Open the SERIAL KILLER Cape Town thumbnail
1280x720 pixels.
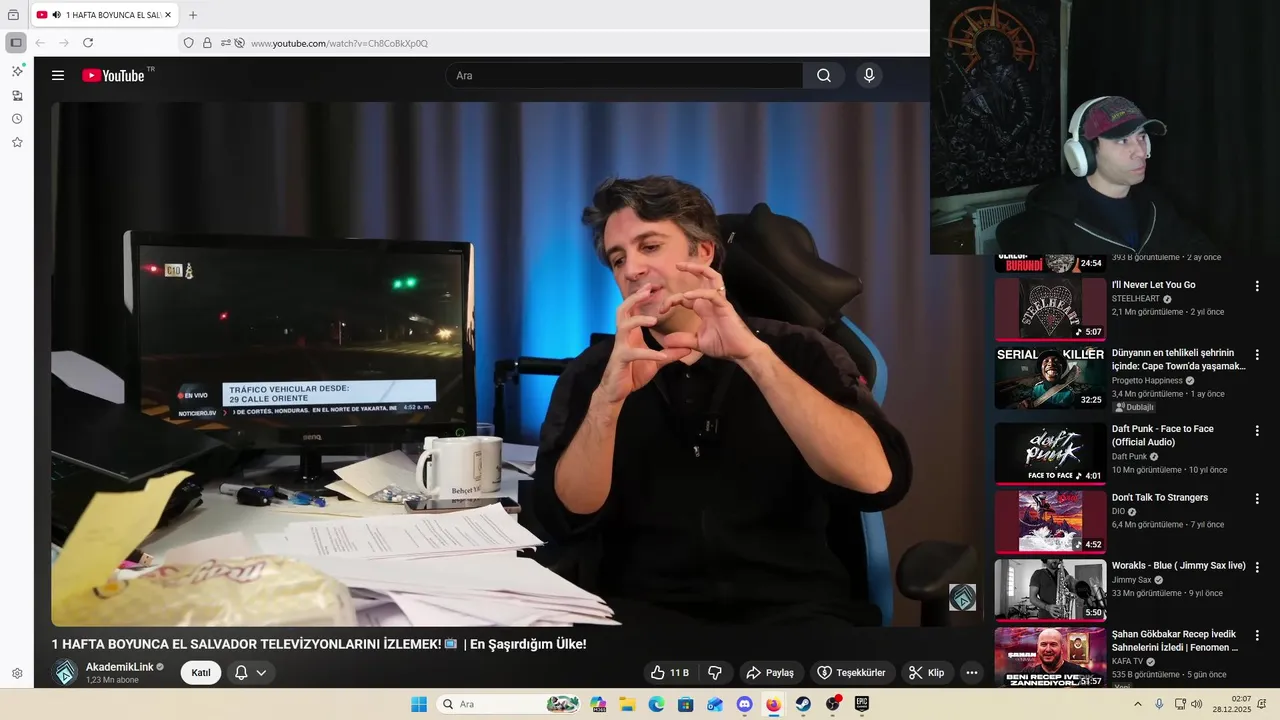1050,377
